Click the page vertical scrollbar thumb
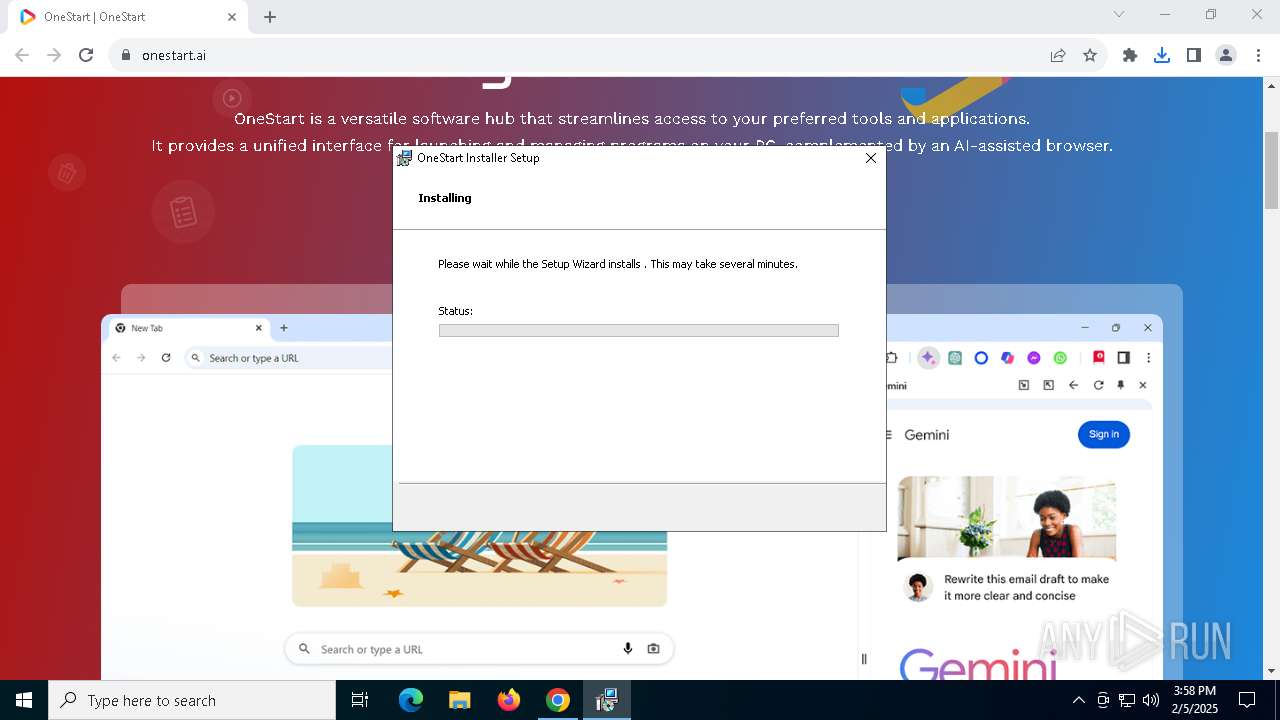The width and height of the screenshot is (1280, 720). [x=1271, y=170]
